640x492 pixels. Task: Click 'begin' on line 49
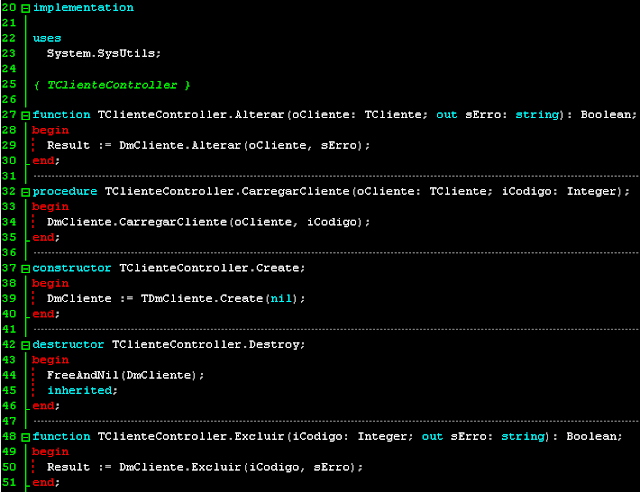pos(51,452)
